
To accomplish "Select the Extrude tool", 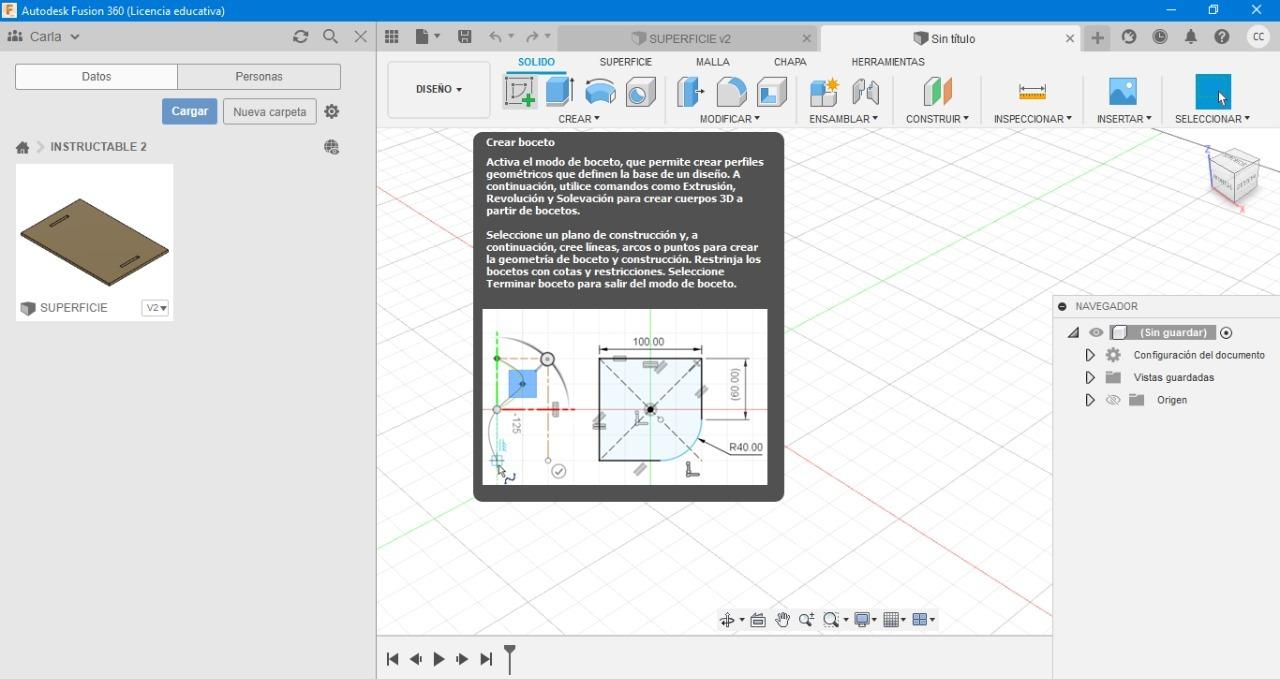I will [x=558, y=92].
